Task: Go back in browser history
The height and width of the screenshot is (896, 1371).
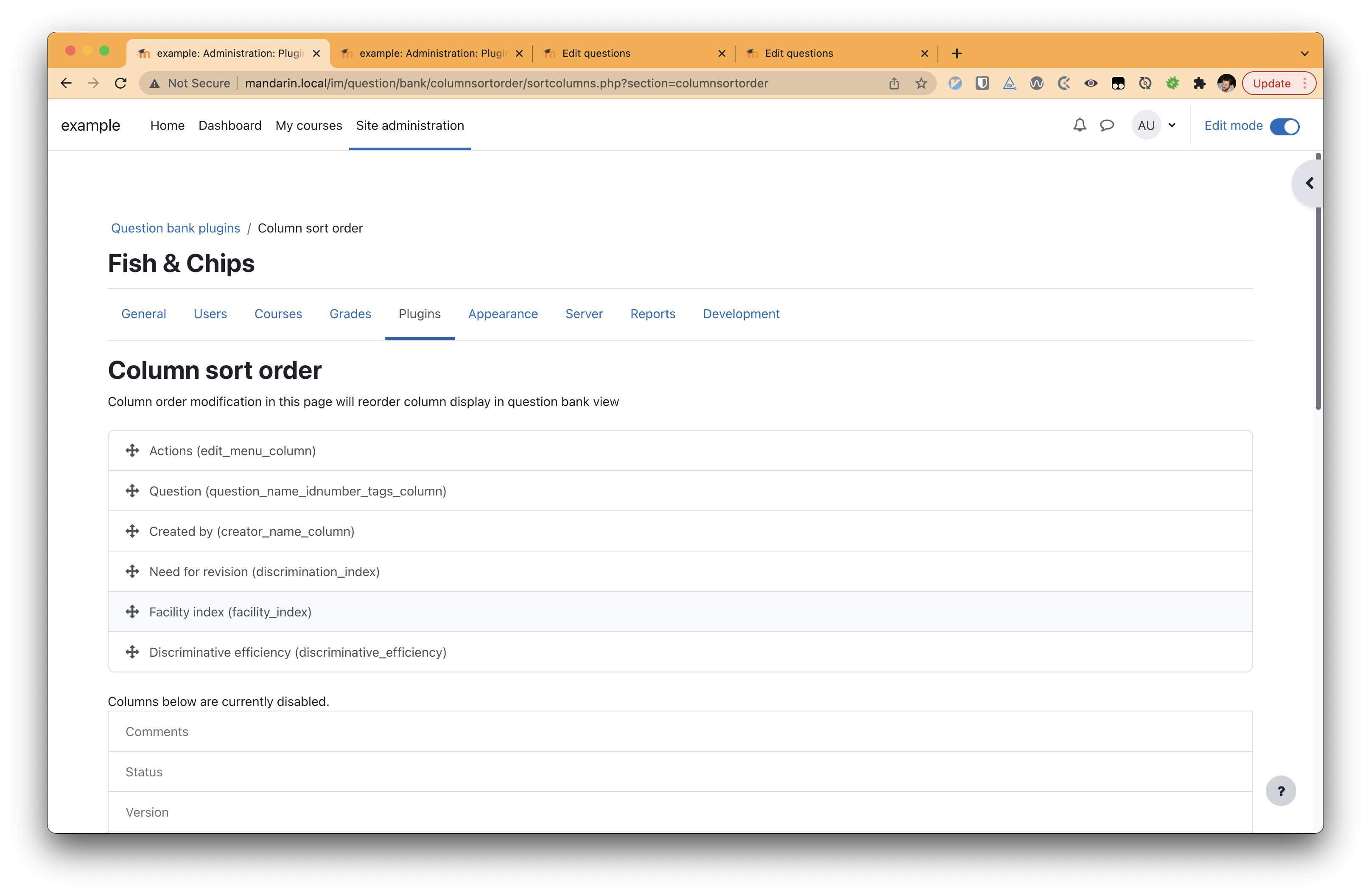Action: click(66, 83)
